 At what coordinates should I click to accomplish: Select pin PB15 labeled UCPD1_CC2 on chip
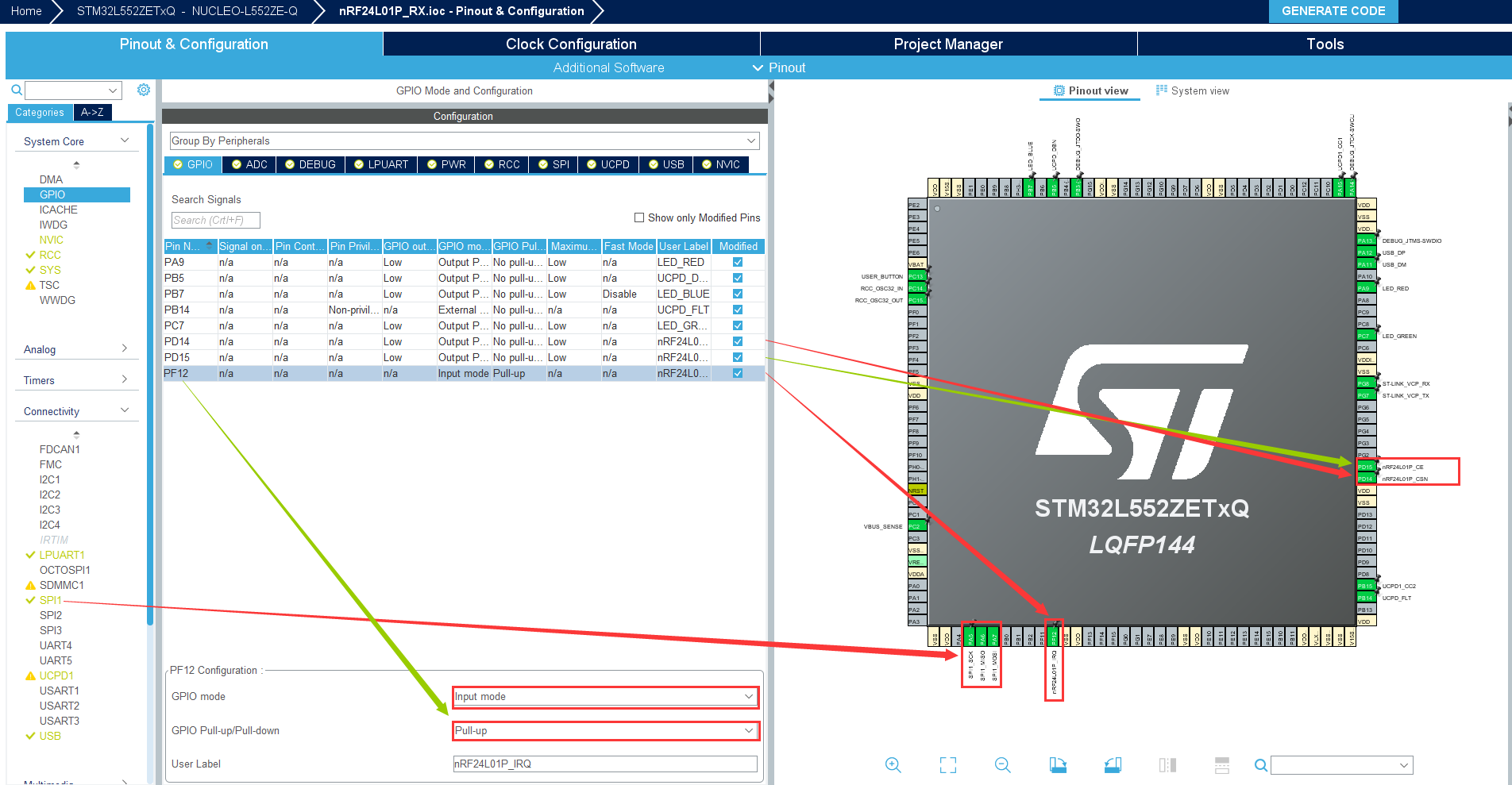click(1365, 586)
